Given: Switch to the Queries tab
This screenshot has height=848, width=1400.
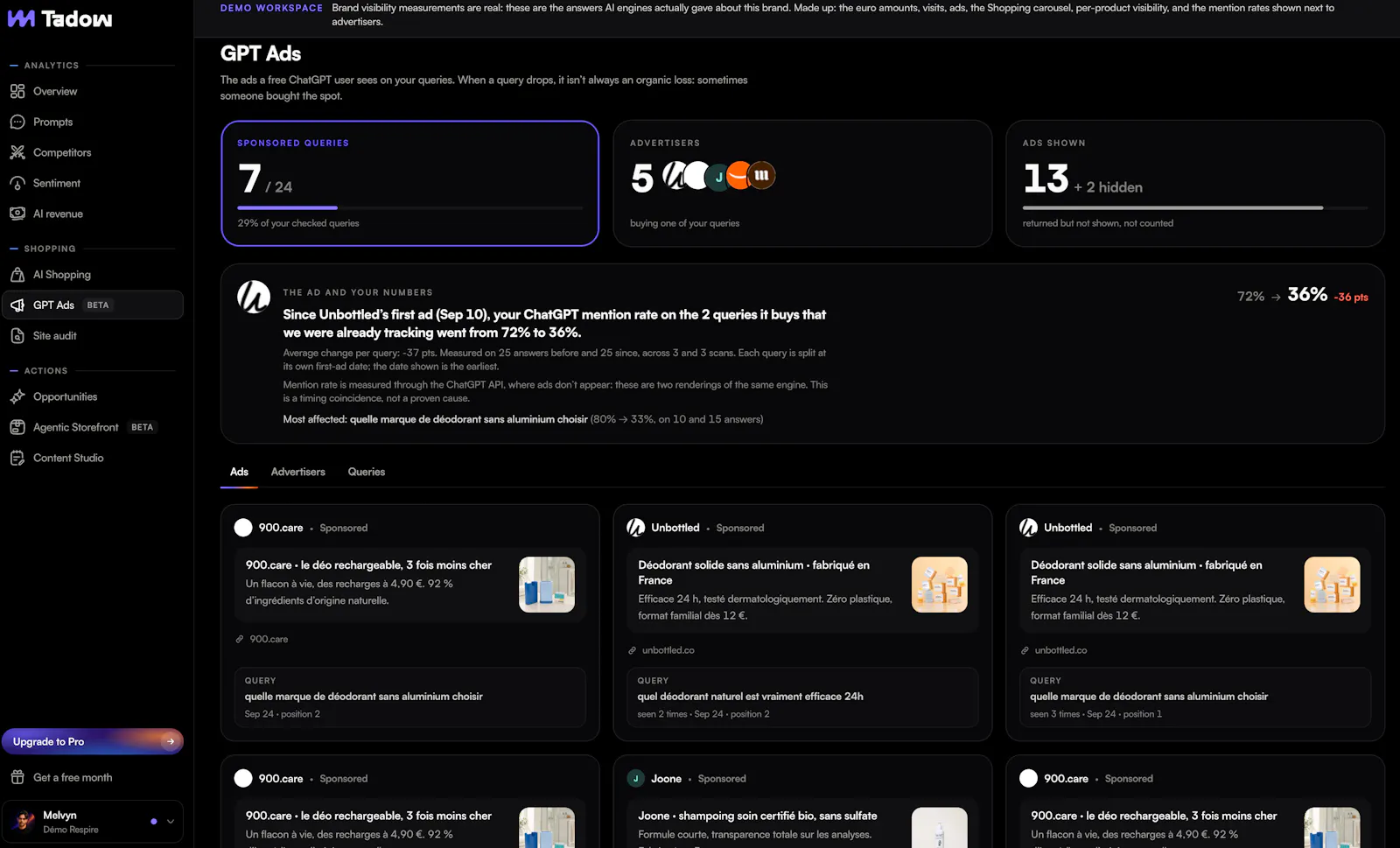Looking at the screenshot, I should click(367, 472).
